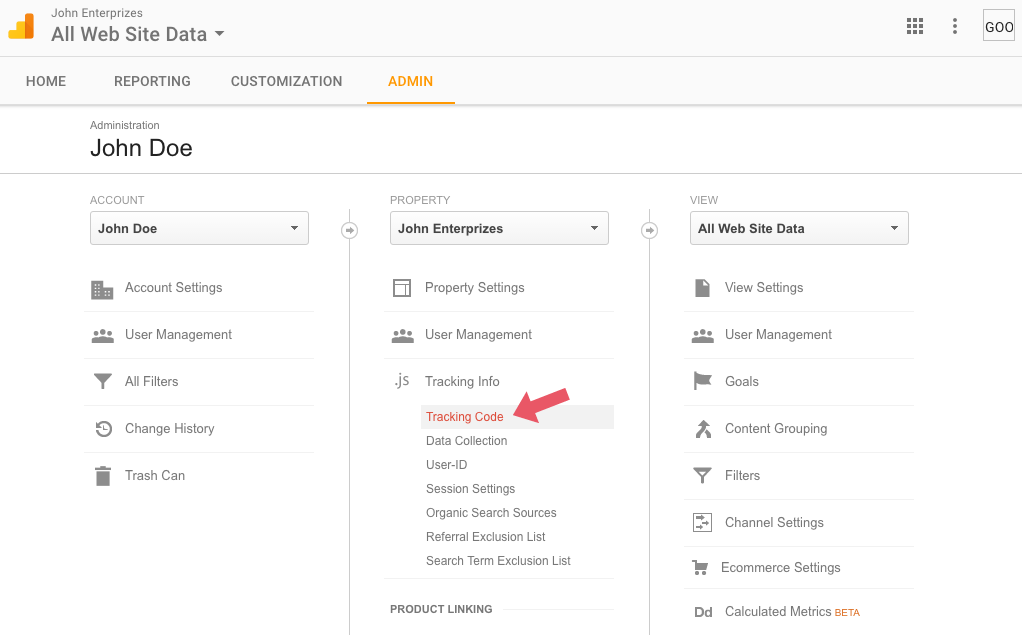Open the Google apps grid icon
1022x635 pixels.
tap(914, 26)
